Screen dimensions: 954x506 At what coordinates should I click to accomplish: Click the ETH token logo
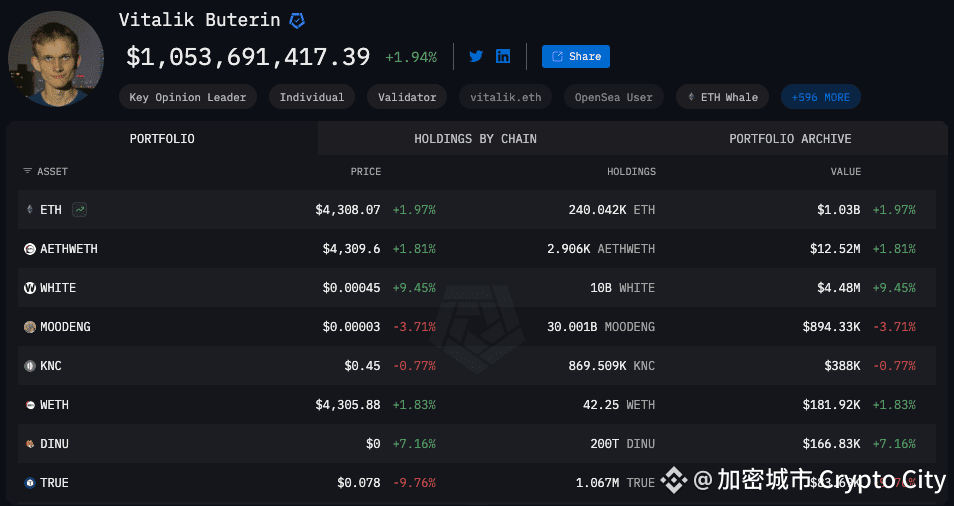(29, 210)
